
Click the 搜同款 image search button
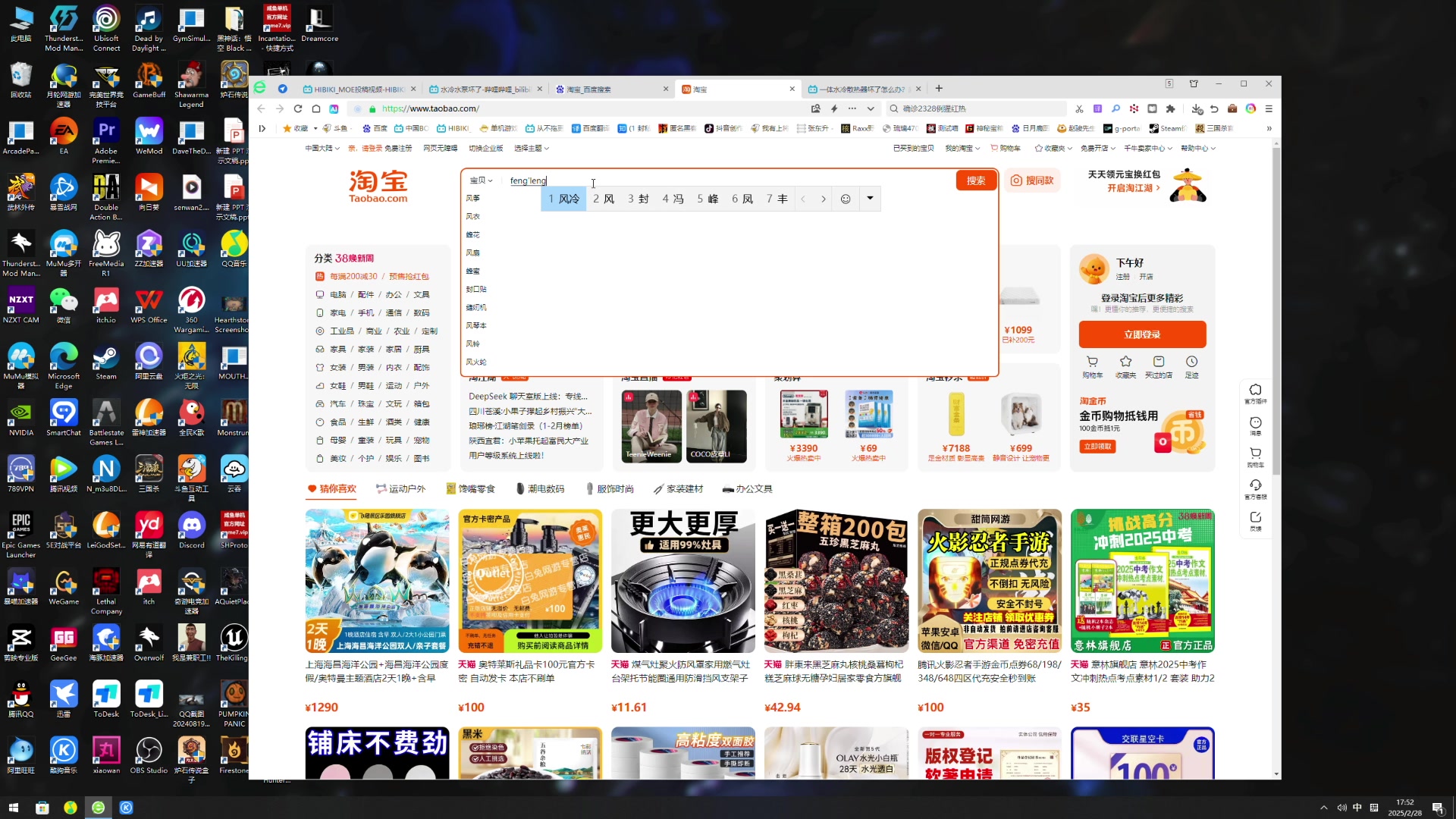point(1033,180)
